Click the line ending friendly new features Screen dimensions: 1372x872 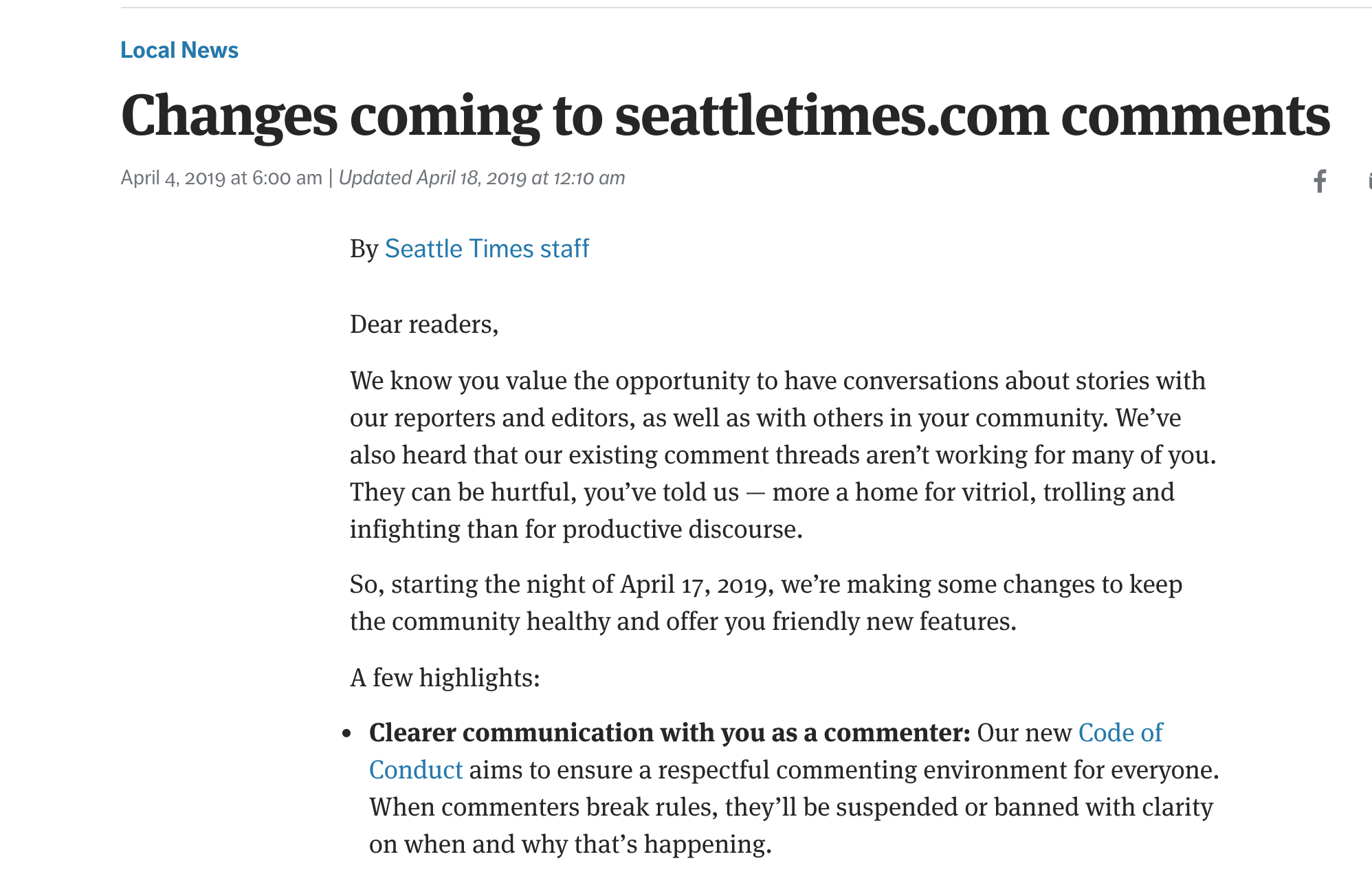683,622
